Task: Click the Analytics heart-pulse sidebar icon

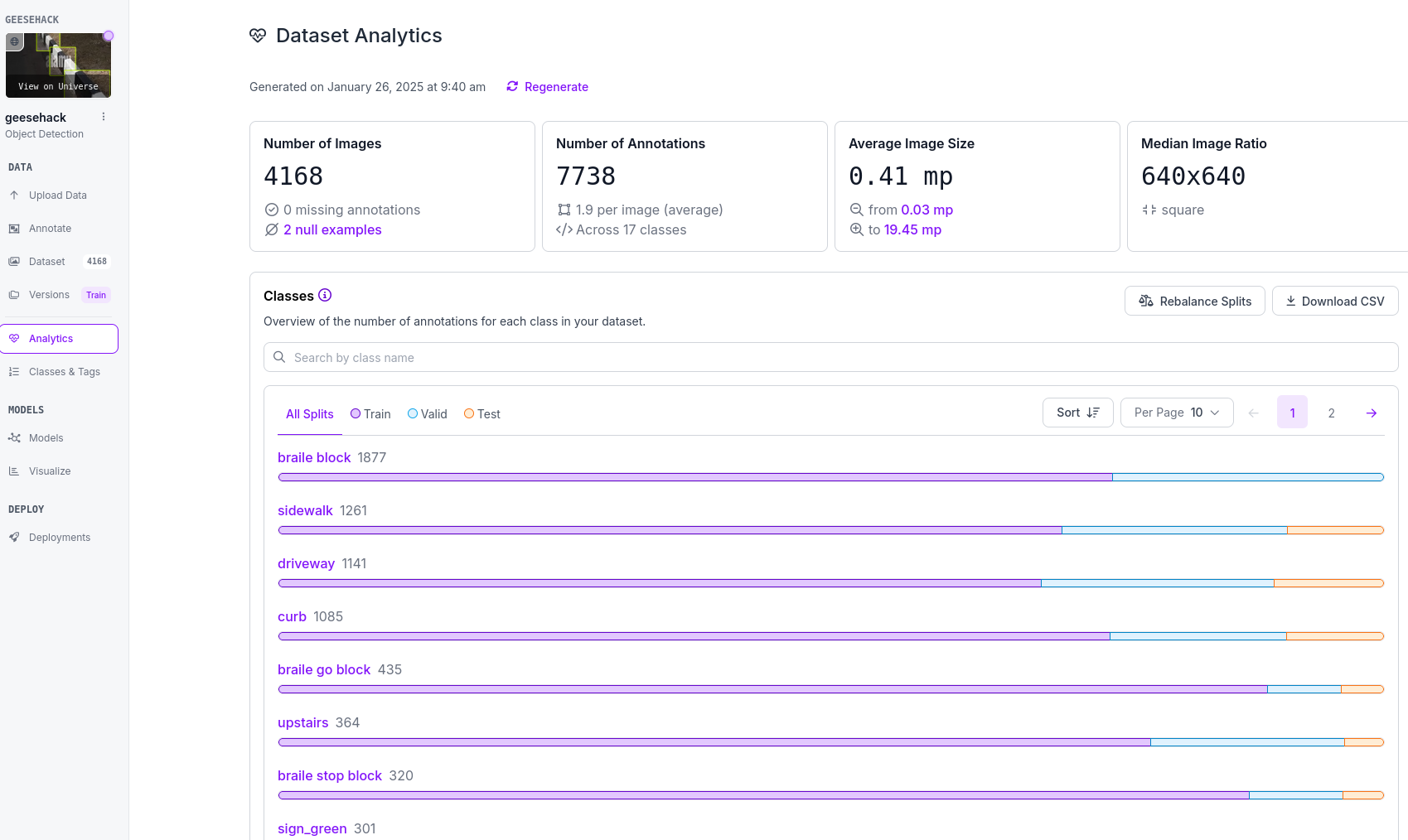Action: pyautogui.click(x=14, y=339)
